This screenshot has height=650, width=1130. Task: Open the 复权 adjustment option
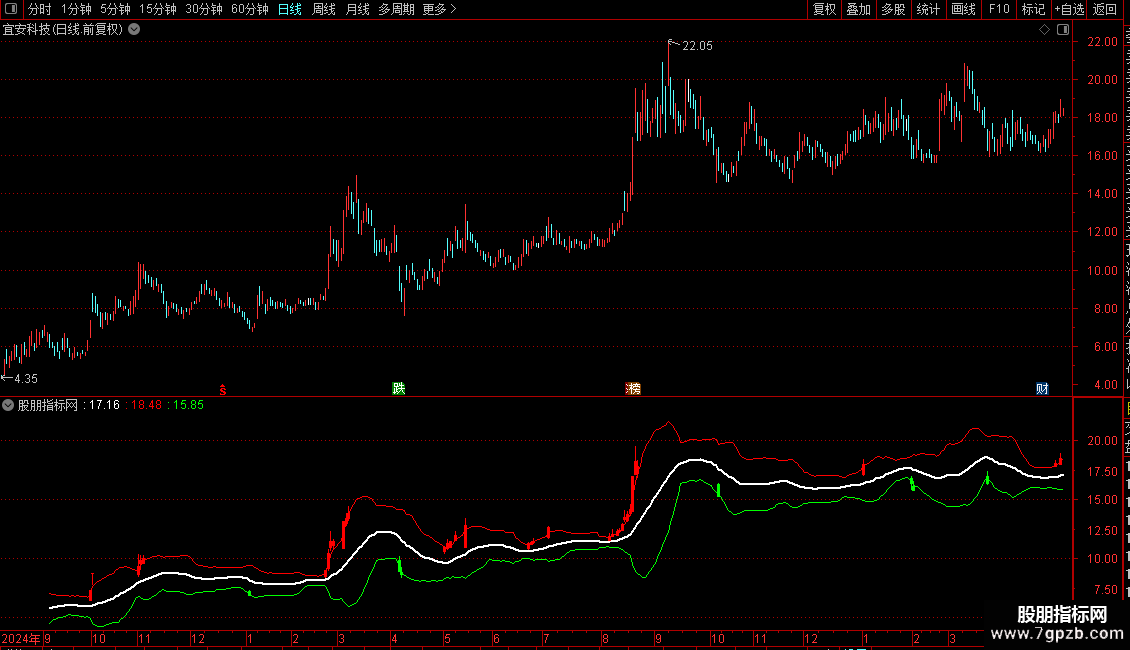(824, 9)
